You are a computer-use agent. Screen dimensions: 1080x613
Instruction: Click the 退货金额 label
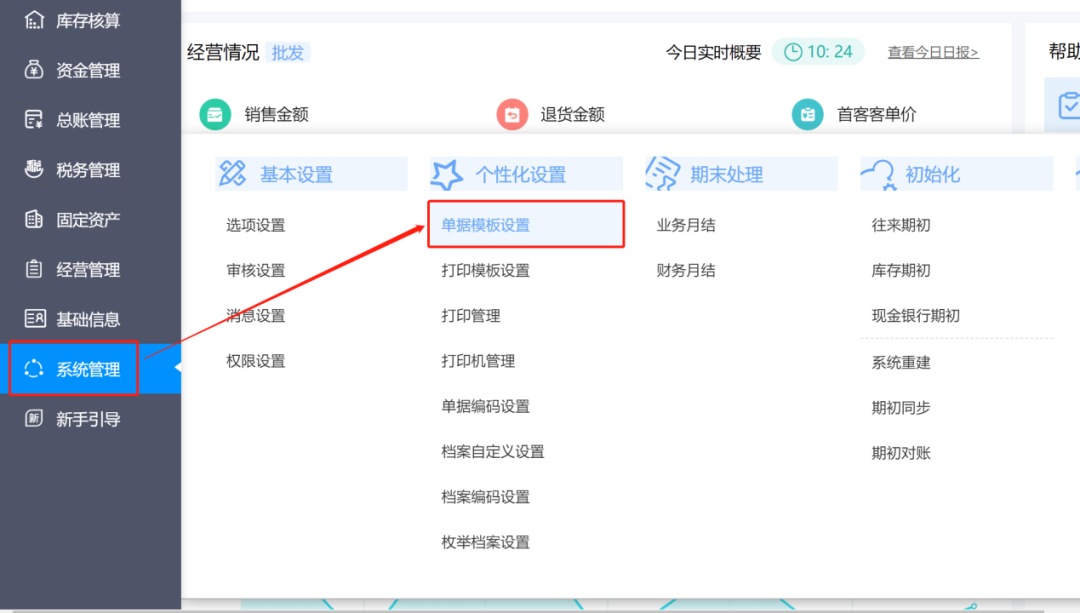[x=572, y=114]
